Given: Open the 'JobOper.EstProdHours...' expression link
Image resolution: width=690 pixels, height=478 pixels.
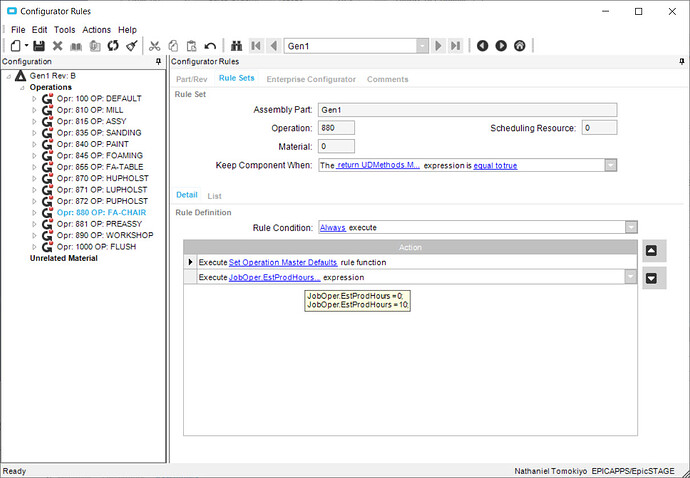Looking at the screenshot, I should (275, 277).
